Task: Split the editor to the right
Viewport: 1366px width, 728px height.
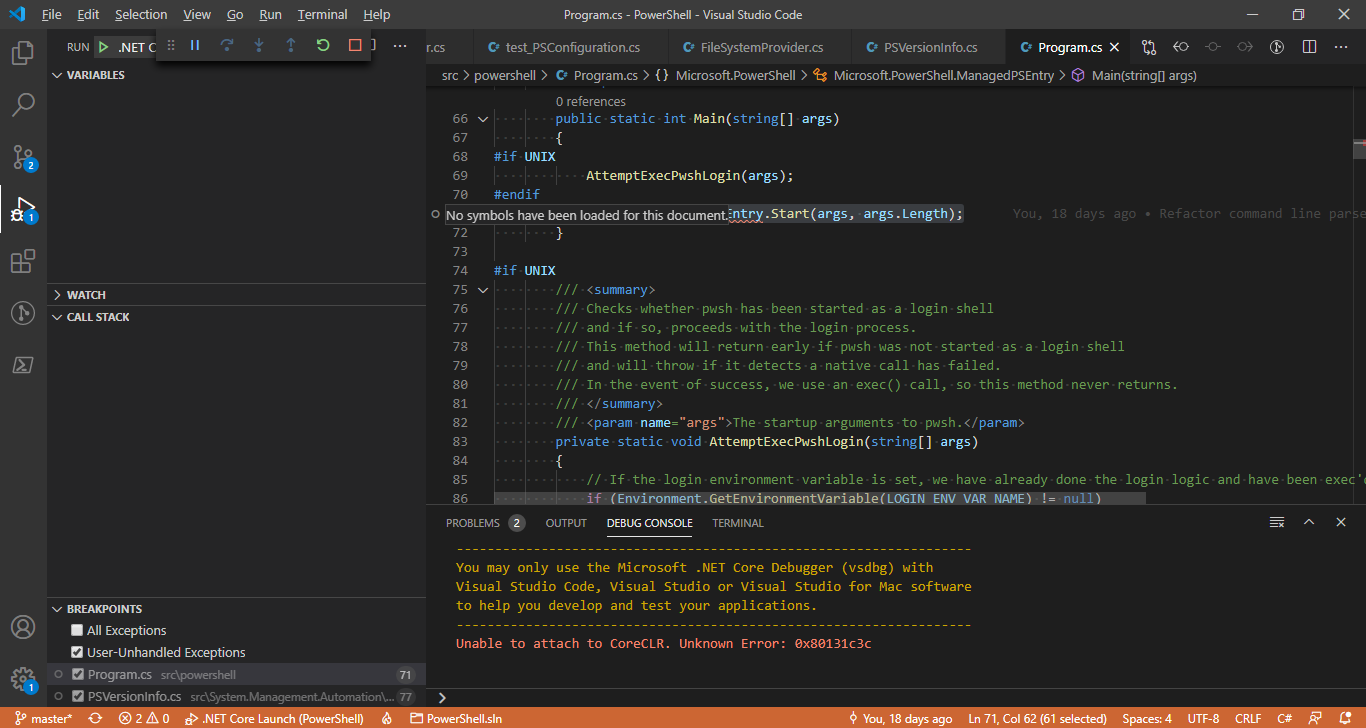Action: coord(1309,47)
